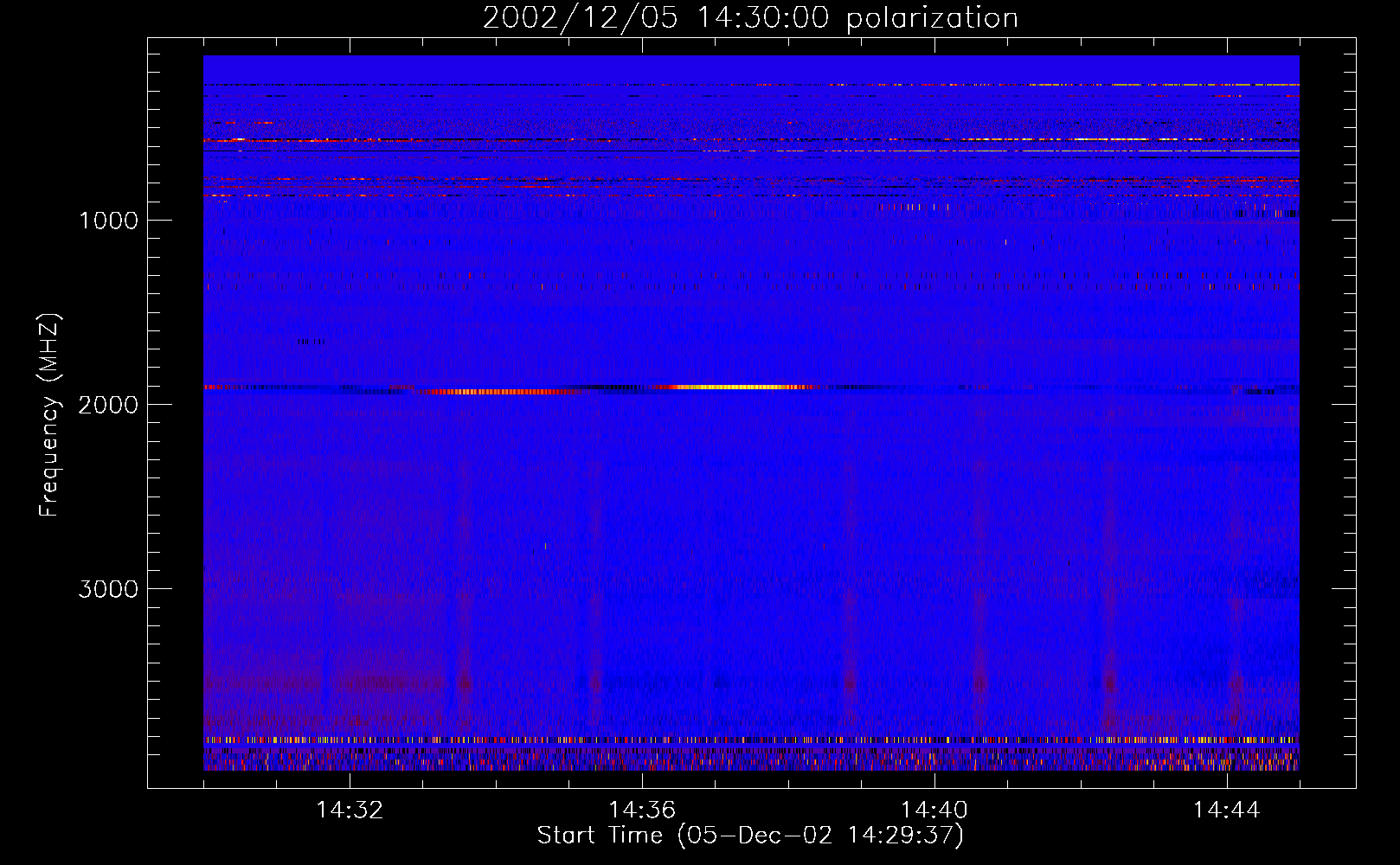1400x865 pixels.
Task: Click the 'Frequency (MHZ)' axis label
Action: [48, 415]
